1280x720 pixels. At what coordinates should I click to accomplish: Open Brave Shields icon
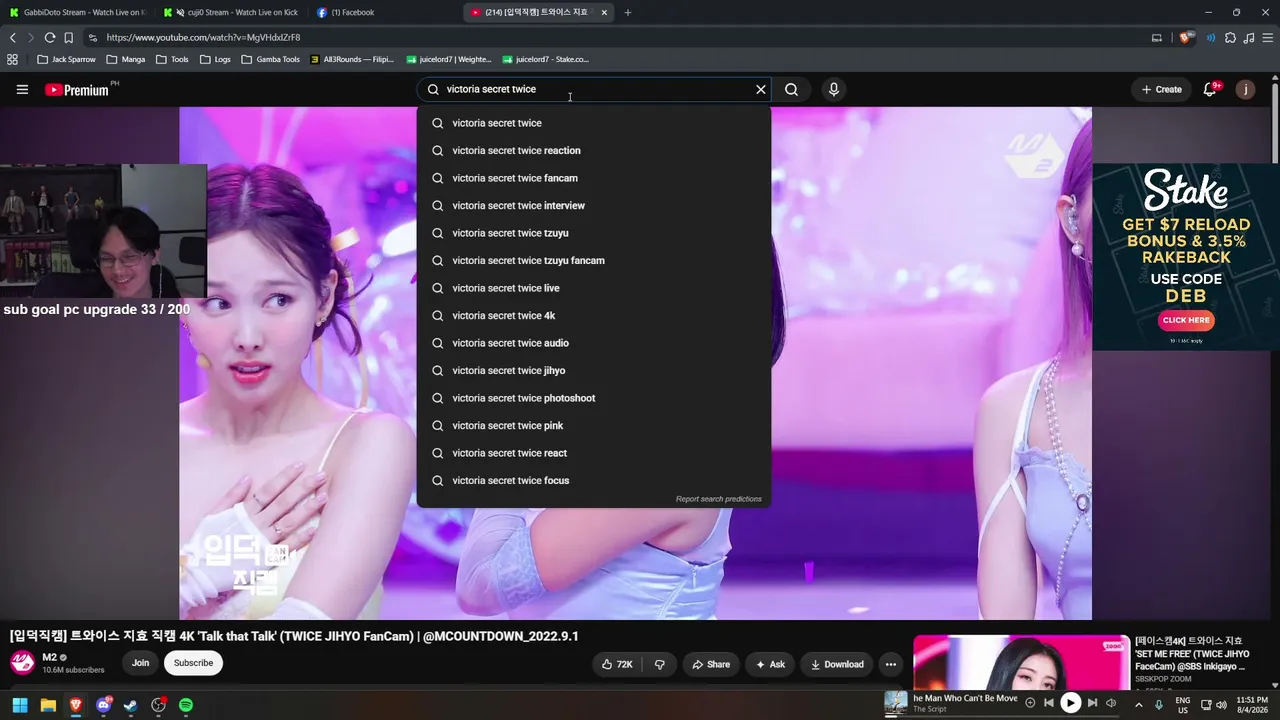tap(1187, 37)
